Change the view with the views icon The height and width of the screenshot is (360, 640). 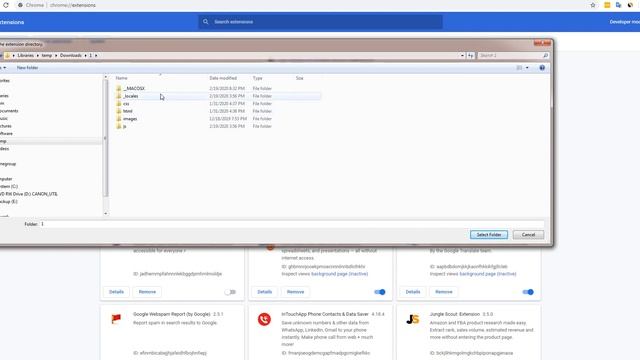point(519,68)
